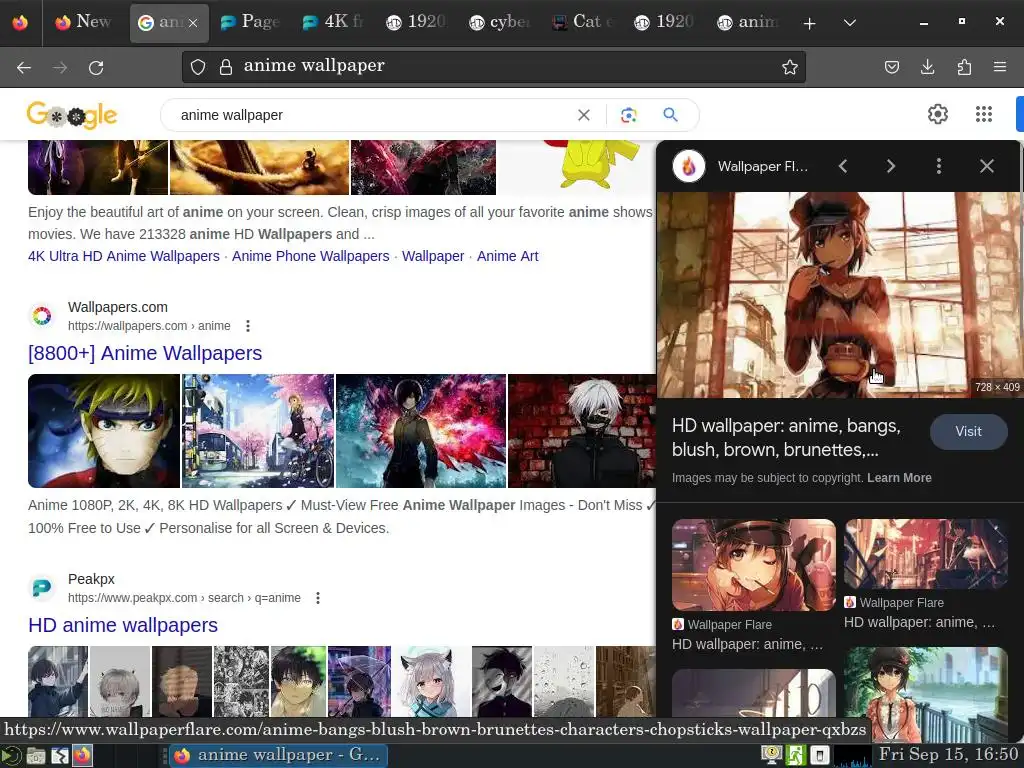Open the Firefox hamburger menu
Screen dimensions: 1024x768
999,67
